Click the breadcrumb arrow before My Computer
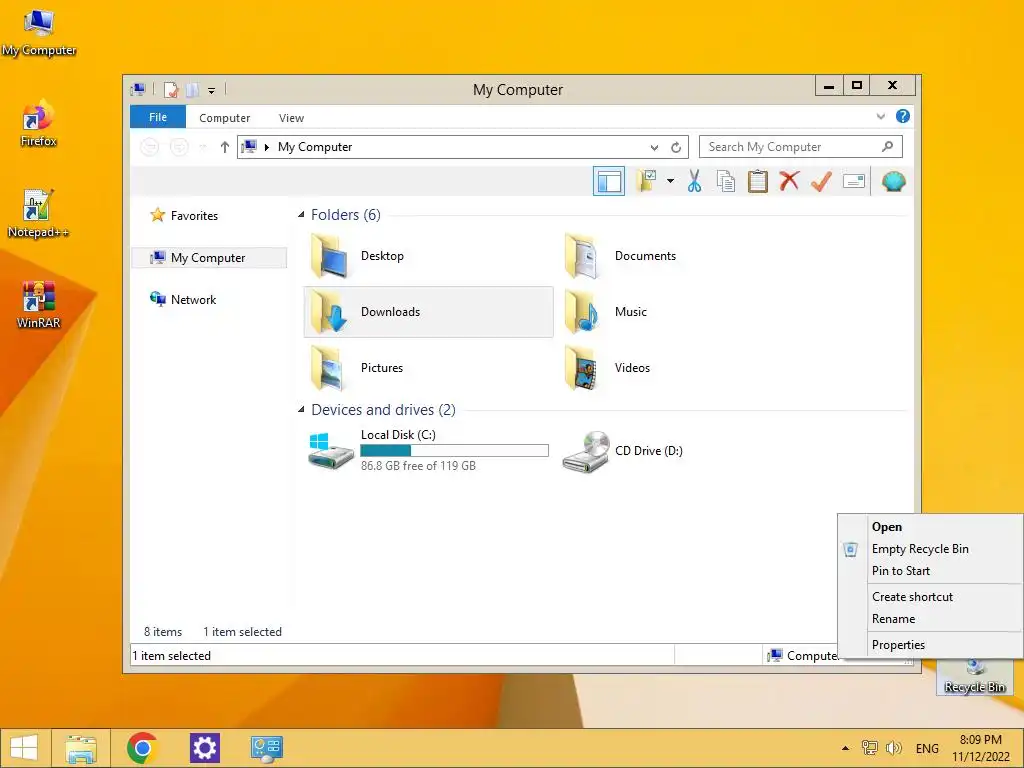1024x768 pixels. coord(266,148)
